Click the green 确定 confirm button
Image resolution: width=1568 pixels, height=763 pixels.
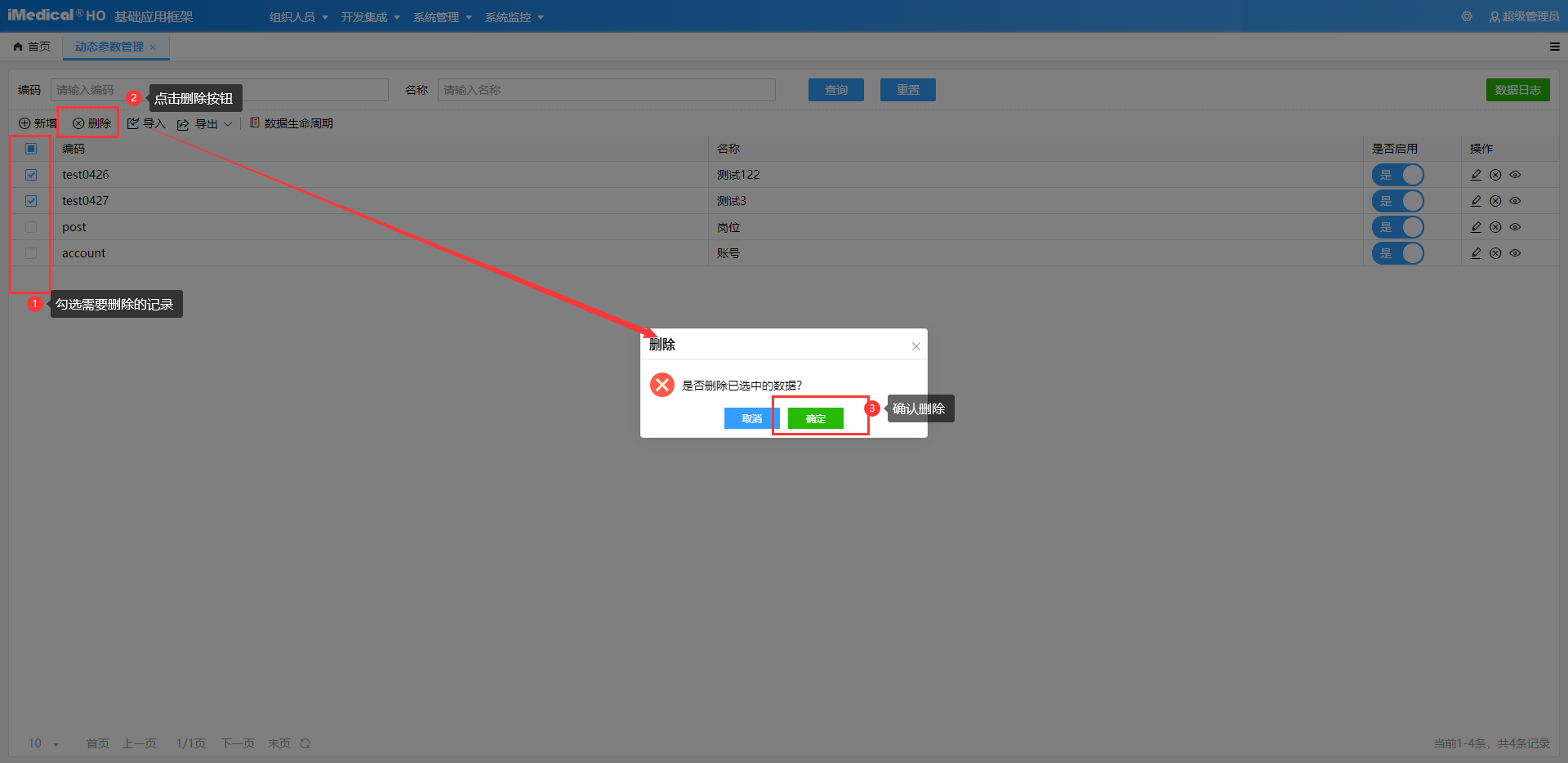[x=815, y=418]
